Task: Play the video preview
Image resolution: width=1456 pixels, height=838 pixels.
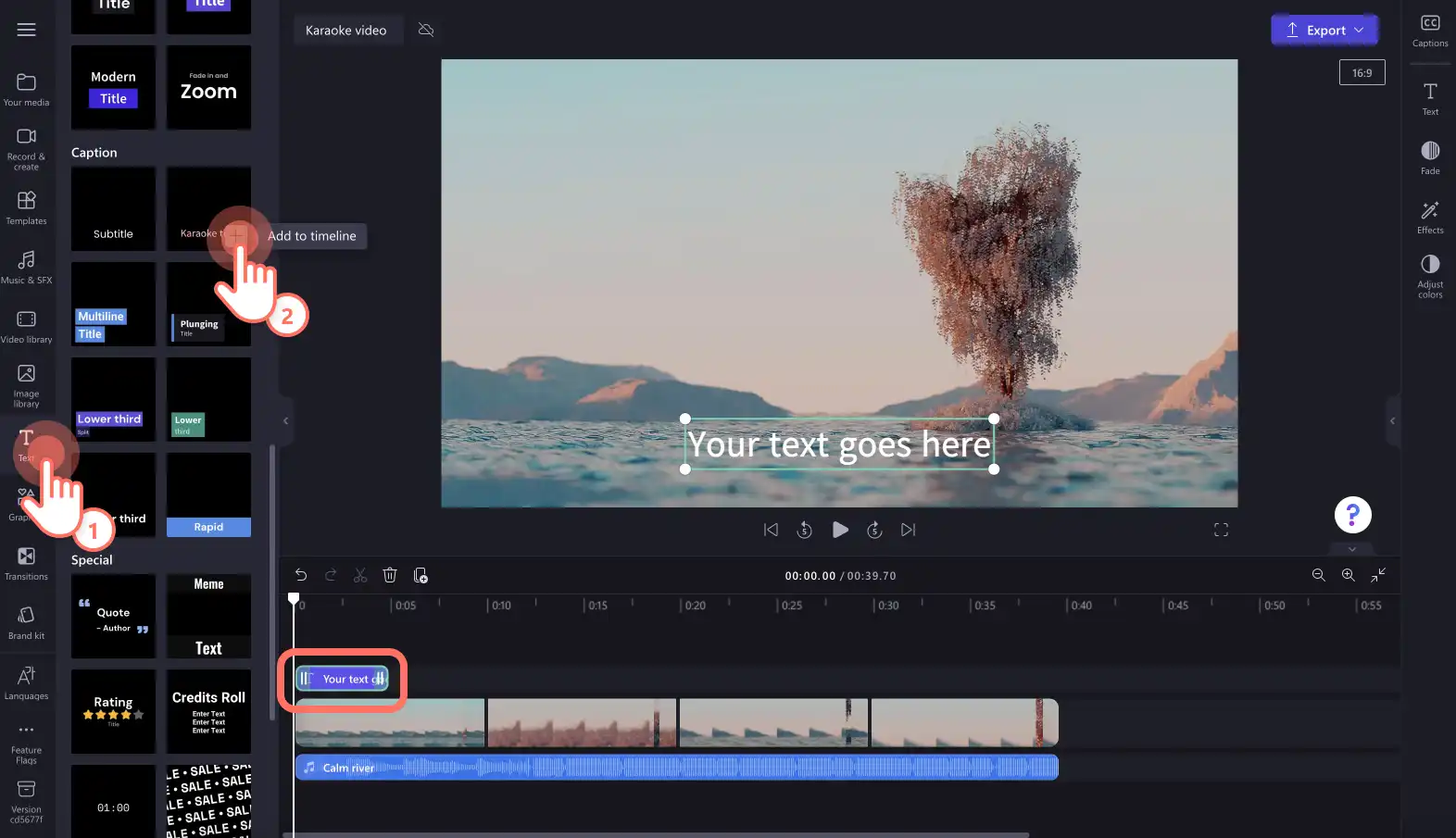Action: click(840, 530)
